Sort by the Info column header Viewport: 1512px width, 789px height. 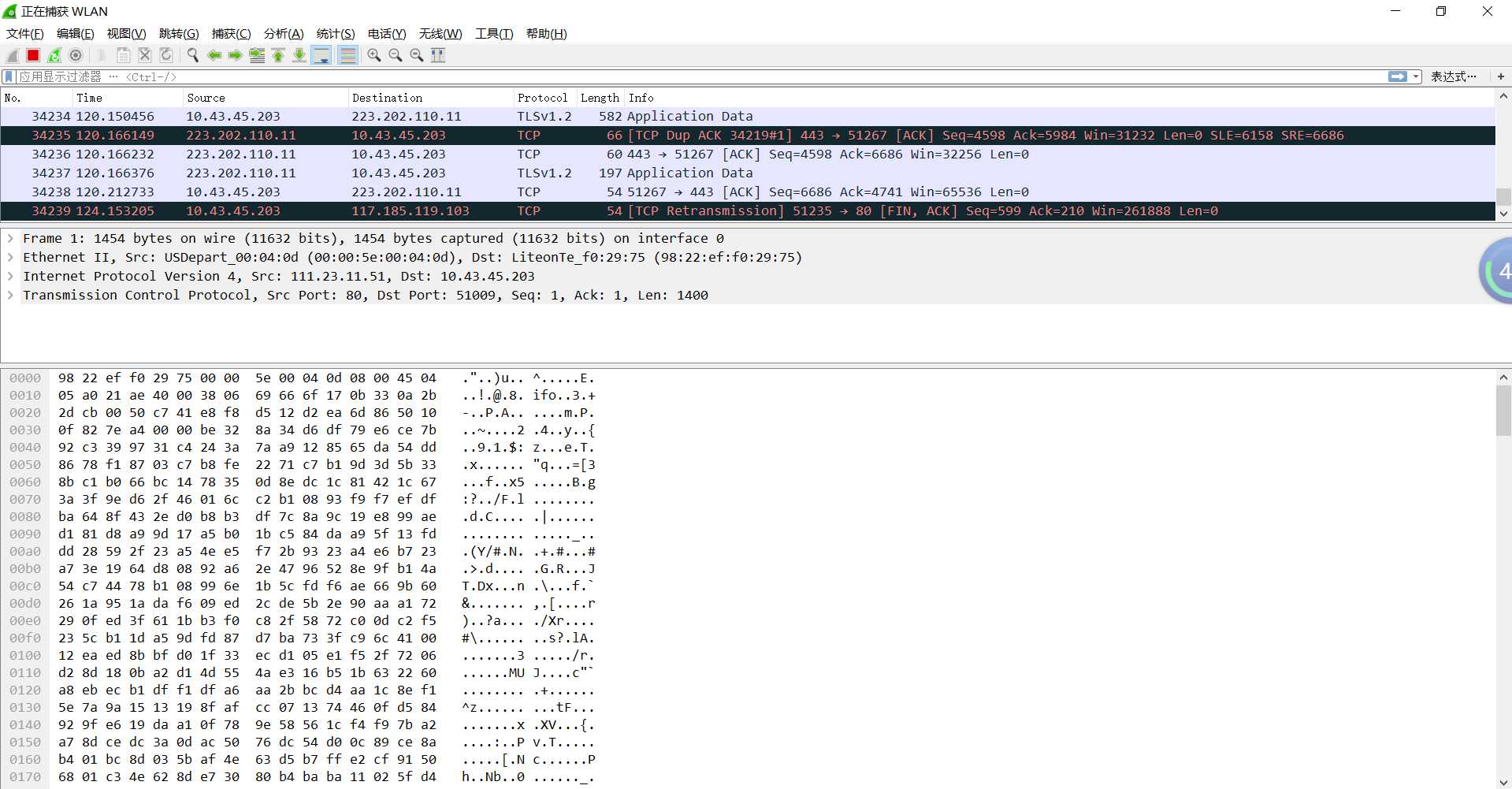[1060, 98]
